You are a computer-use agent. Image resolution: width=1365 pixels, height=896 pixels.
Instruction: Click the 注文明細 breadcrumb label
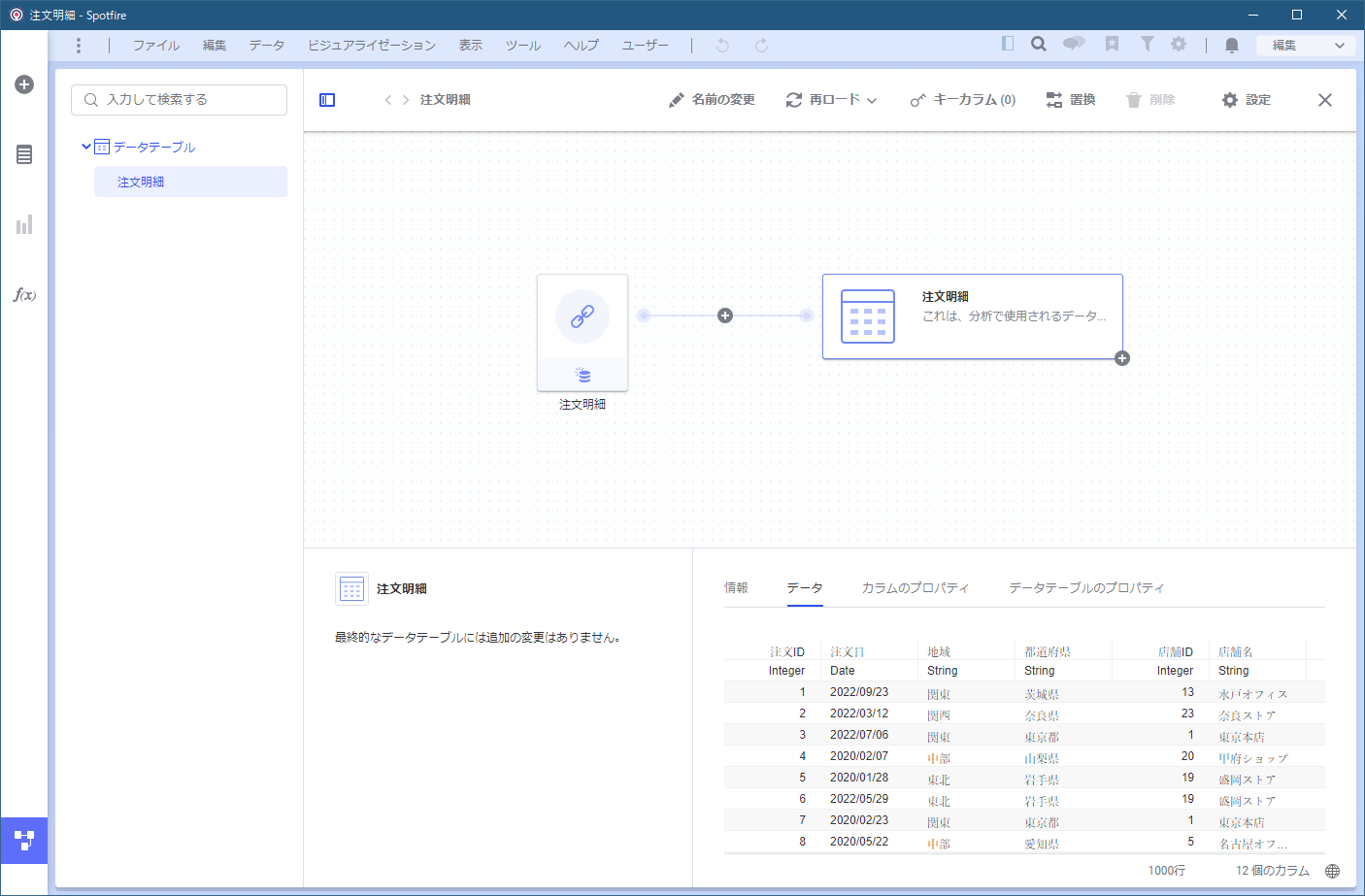(x=446, y=100)
